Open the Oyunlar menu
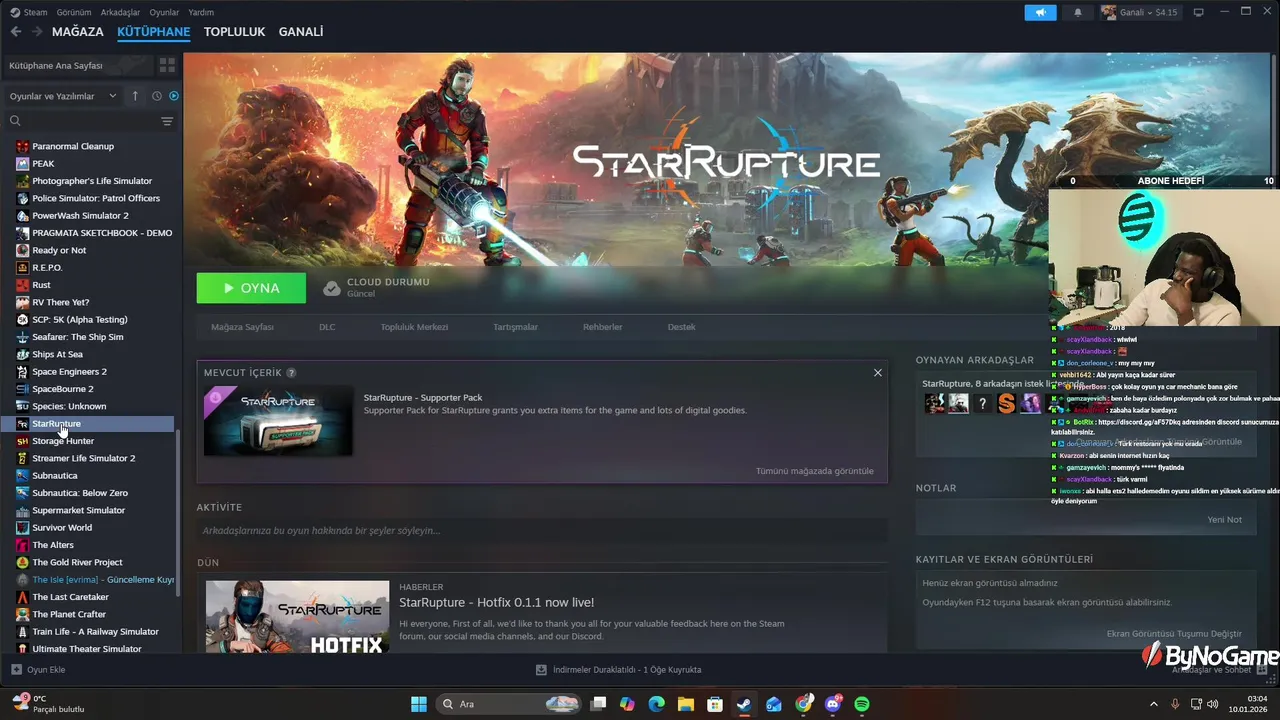The width and height of the screenshot is (1280, 720). [164, 12]
